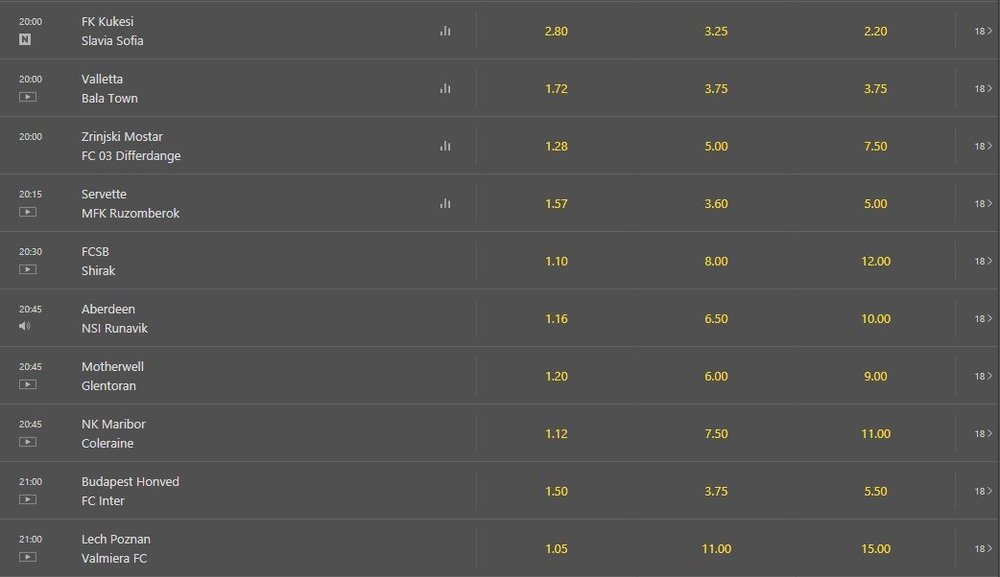Viewport: 1000px width, 577px height.
Task: Click audio commentary icon for Aberdeen match
Action: [x=25, y=326]
